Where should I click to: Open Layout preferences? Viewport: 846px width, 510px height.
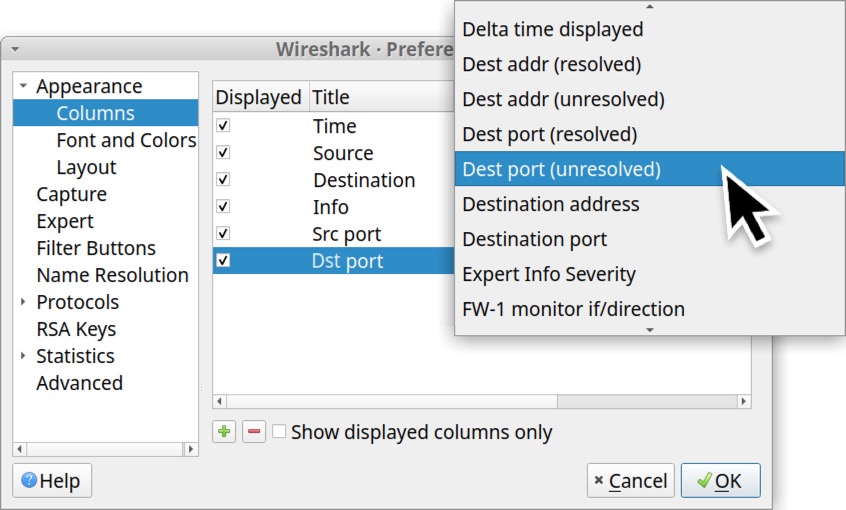click(x=86, y=167)
